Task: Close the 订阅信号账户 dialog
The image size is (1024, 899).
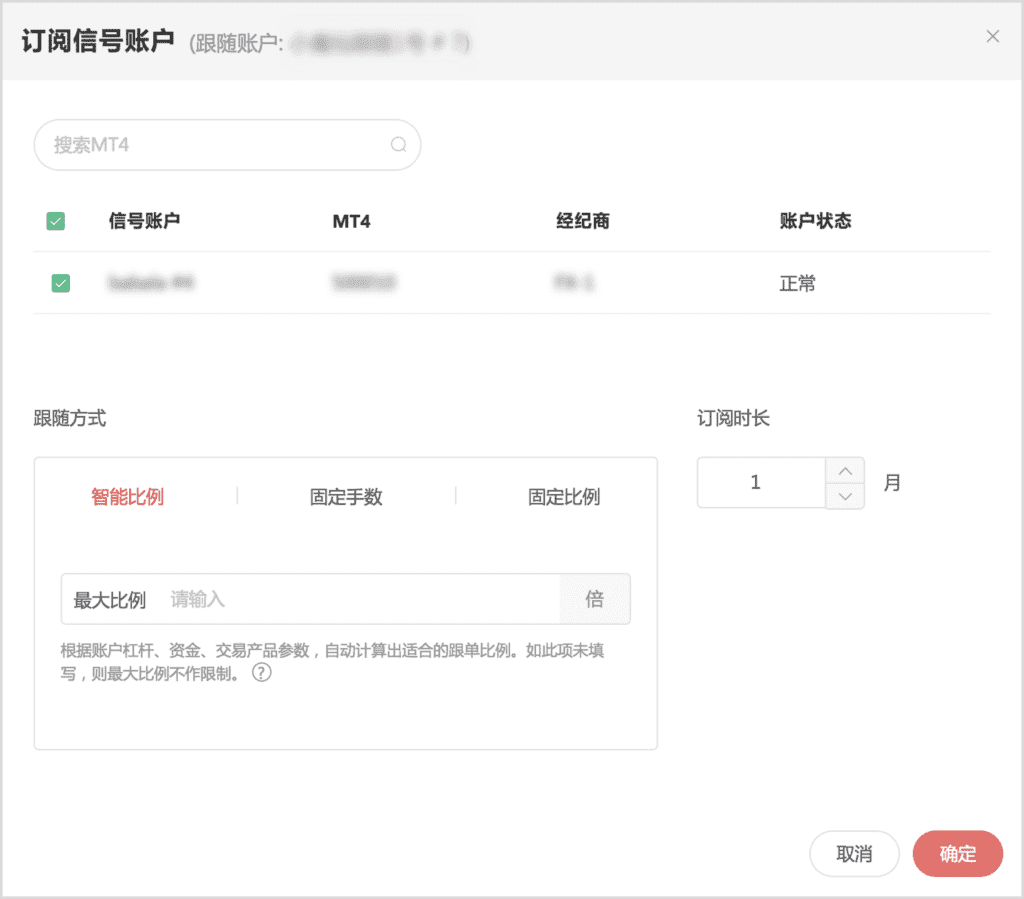Action: tap(992, 37)
